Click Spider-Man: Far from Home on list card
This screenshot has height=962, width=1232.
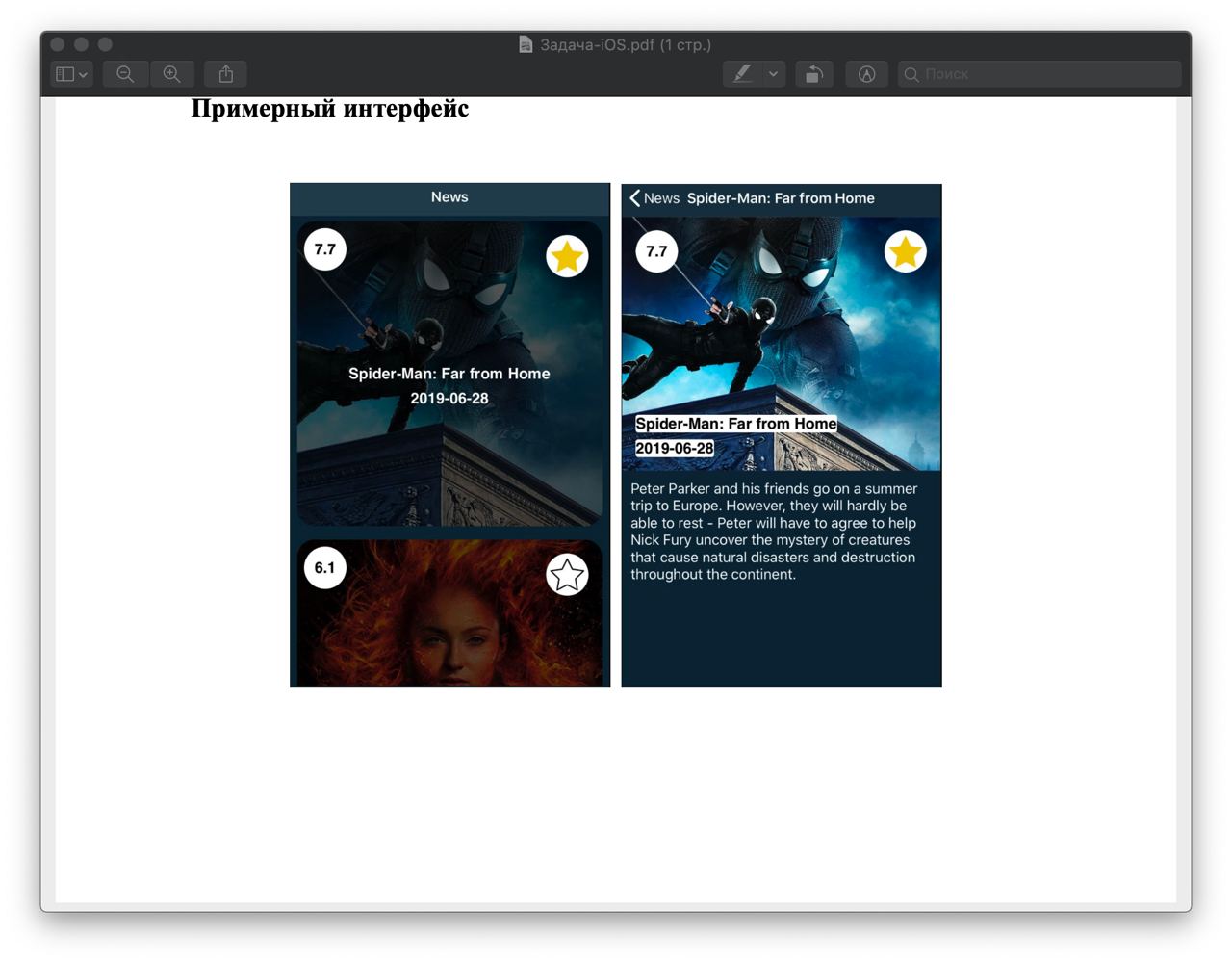pos(449,374)
